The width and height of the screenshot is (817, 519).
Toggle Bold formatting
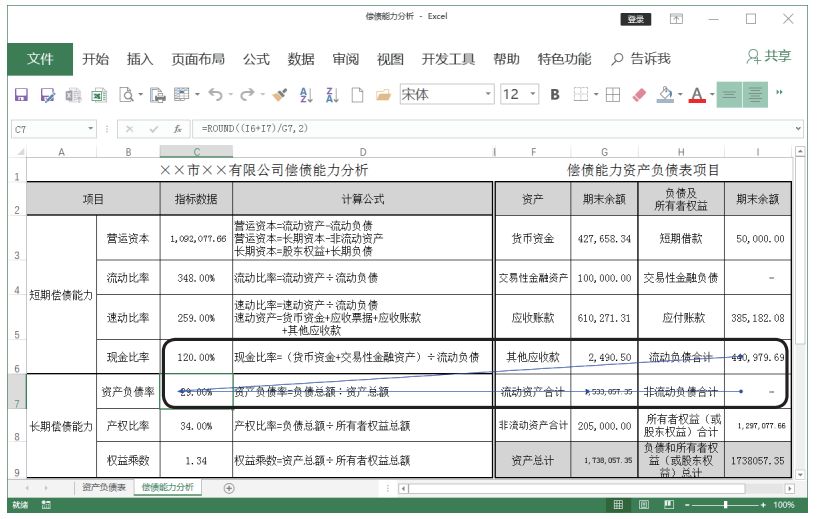(x=555, y=94)
